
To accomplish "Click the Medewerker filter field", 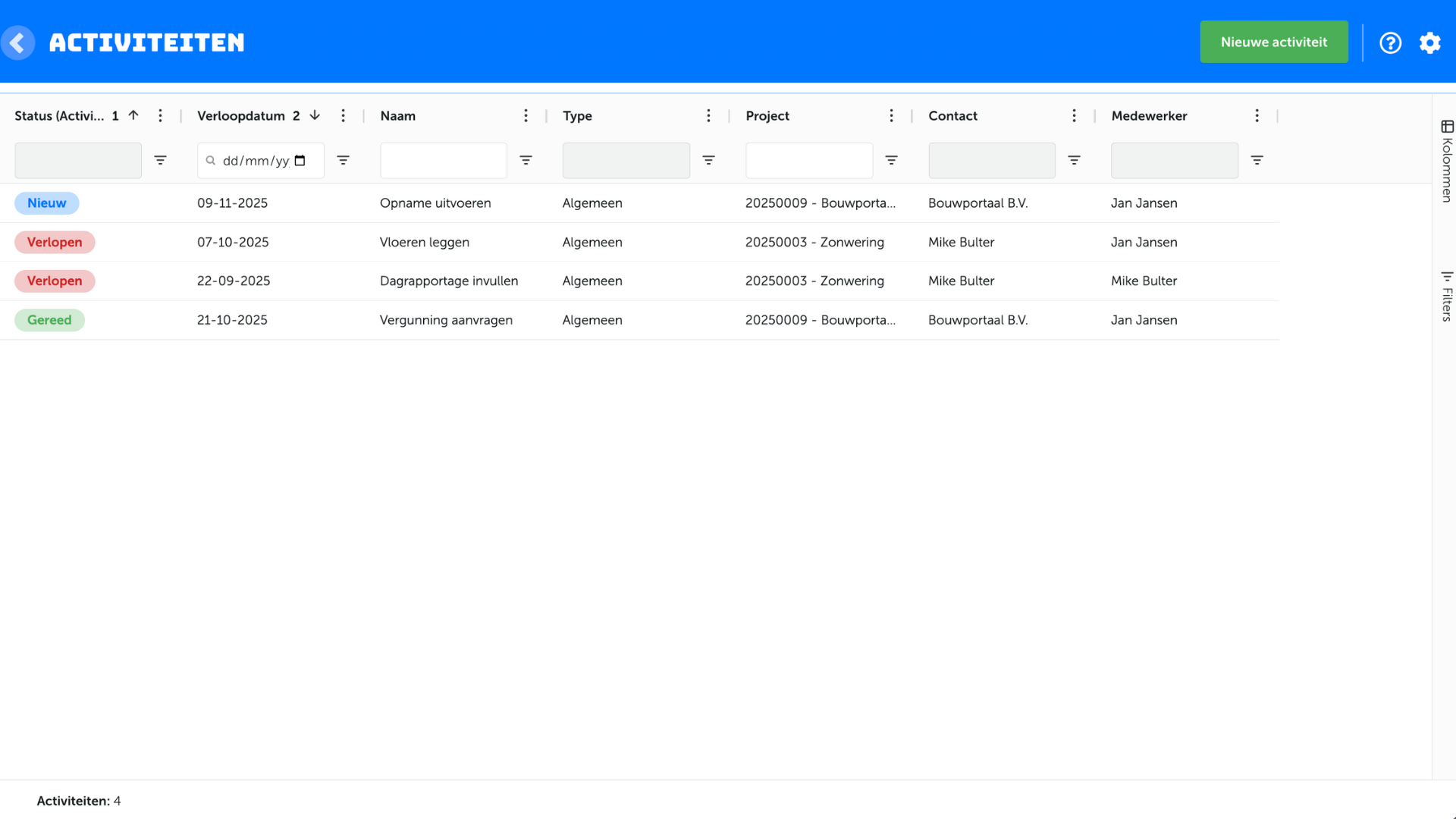I will [x=1175, y=160].
